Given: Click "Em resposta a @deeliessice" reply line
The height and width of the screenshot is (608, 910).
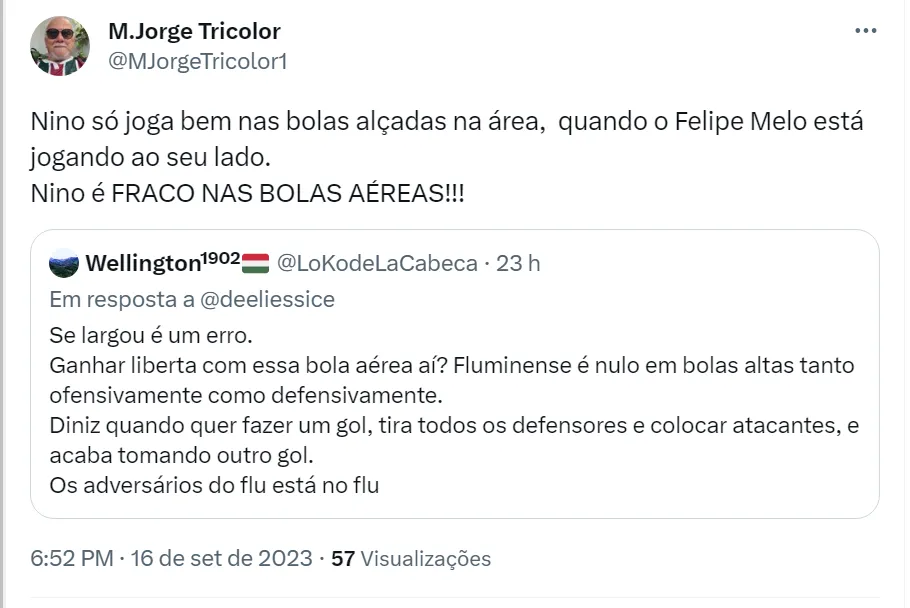Looking at the screenshot, I should [192, 299].
